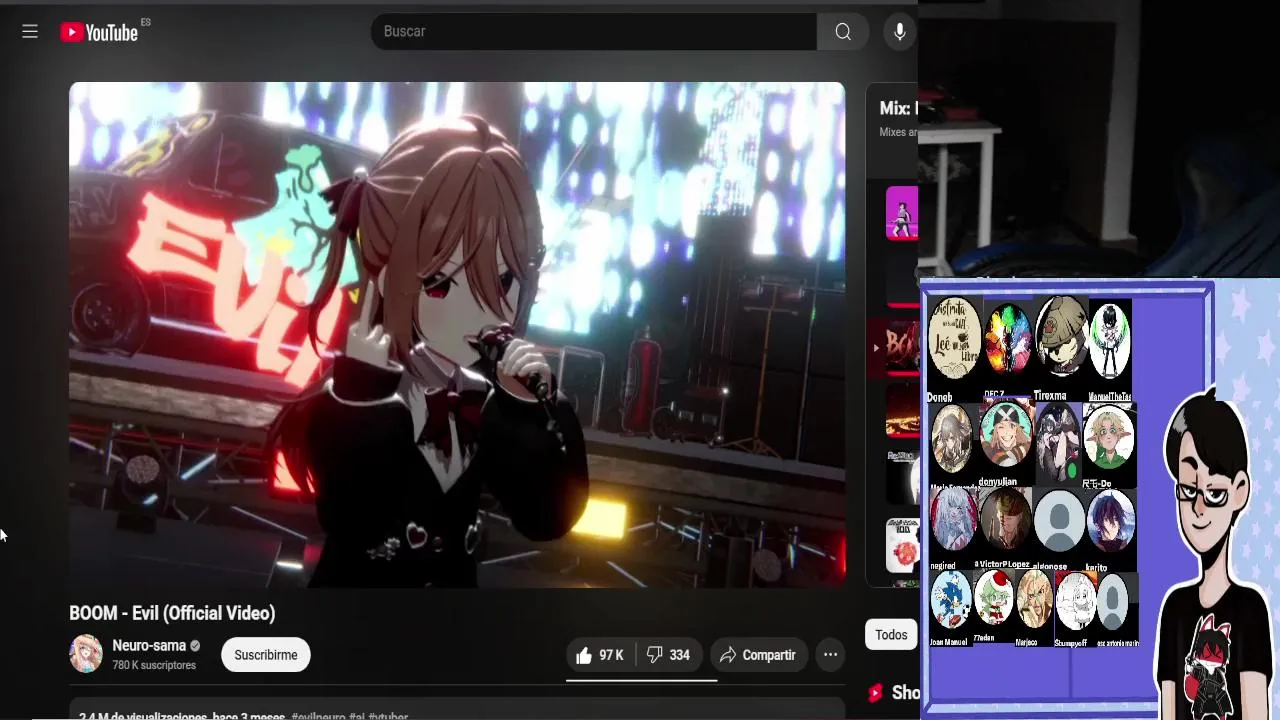Start voice search with microphone icon
Screen dimensions: 1280x720
900,32
